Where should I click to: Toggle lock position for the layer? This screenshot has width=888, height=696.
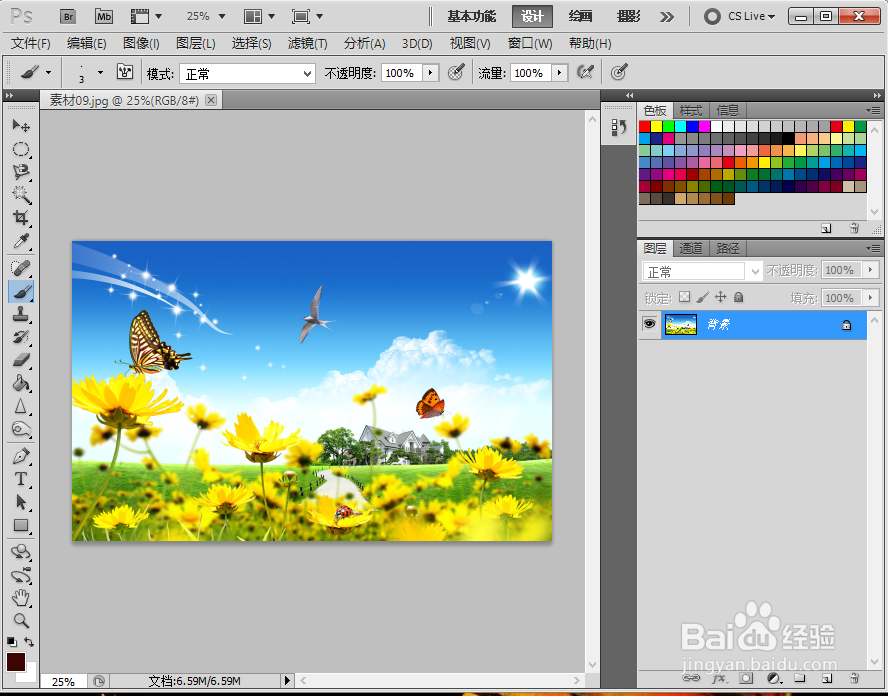coord(720,298)
